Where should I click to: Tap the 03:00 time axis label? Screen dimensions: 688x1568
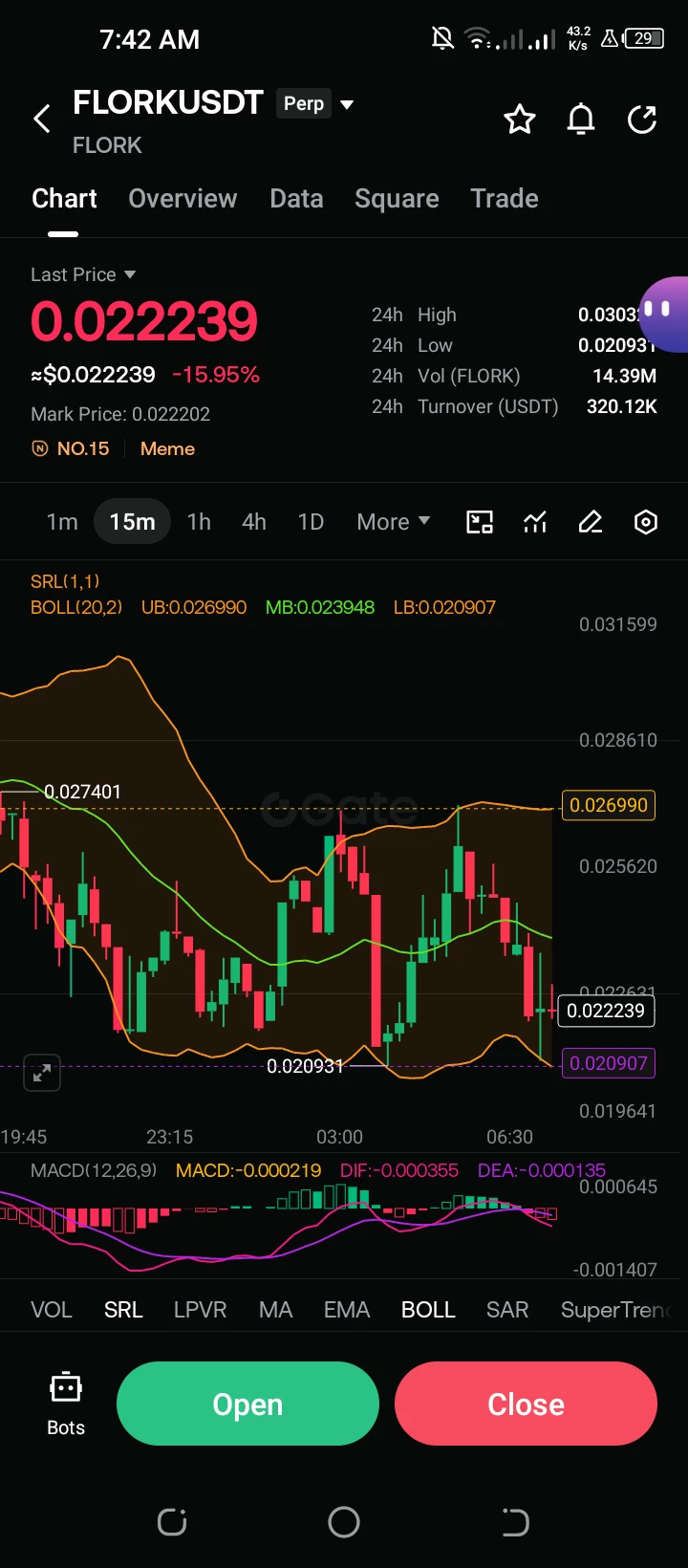(339, 1137)
